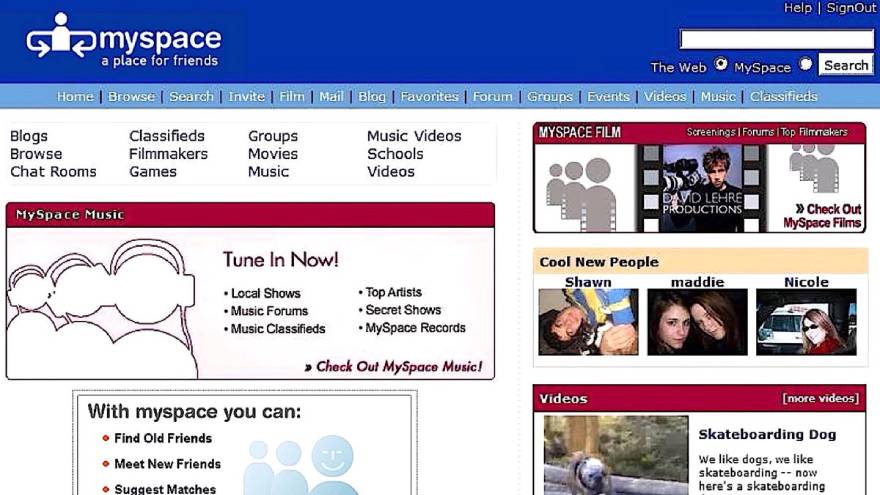This screenshot has width=880, height=495.
Task: Open maddie's profile photo
Action: click(697, 322)
